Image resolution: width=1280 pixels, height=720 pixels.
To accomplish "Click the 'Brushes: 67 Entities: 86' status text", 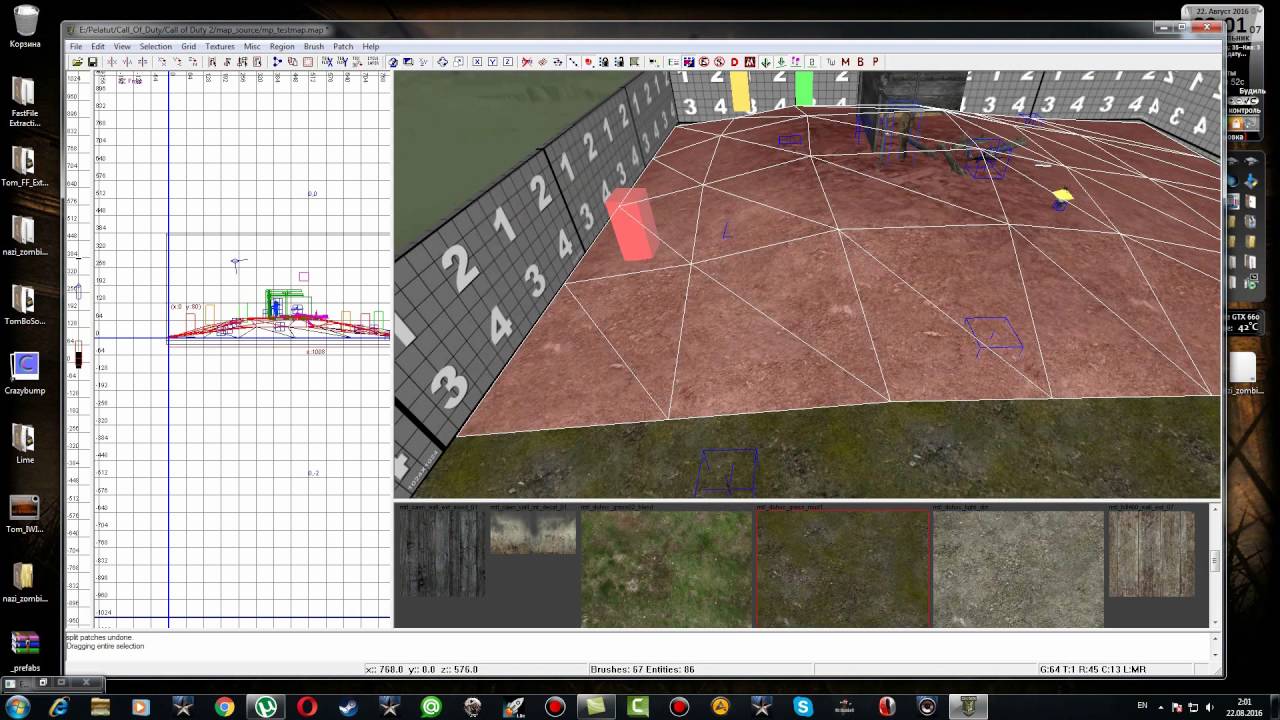I will click(x=642, y=669).
